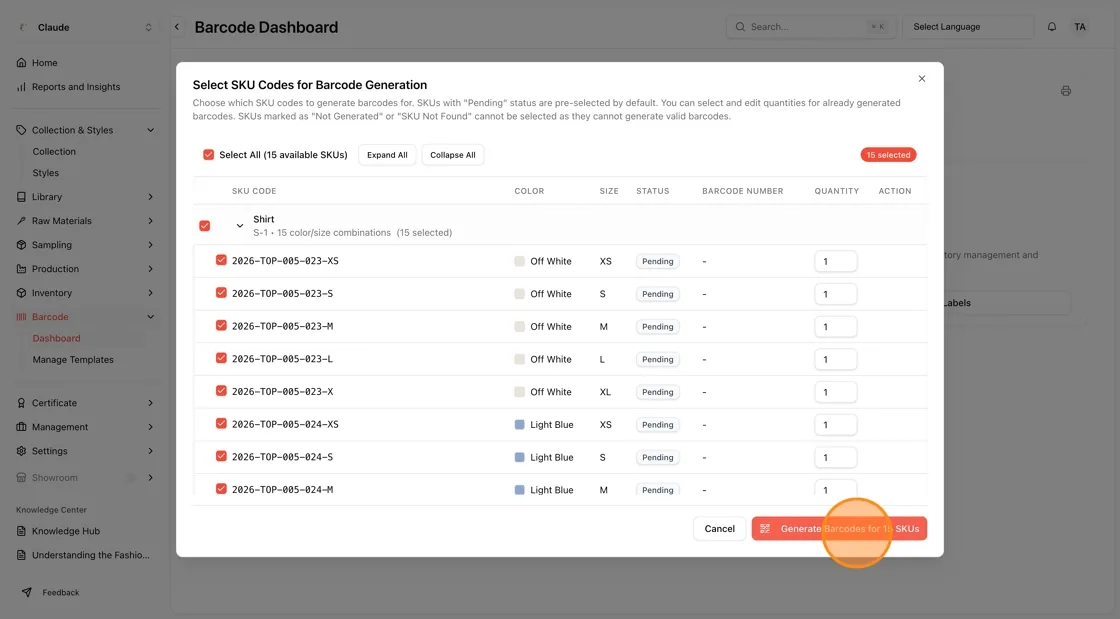The image size is (1120, 619).
Task: Go to Barcode Dashboard submenu item
Action: 56,338
